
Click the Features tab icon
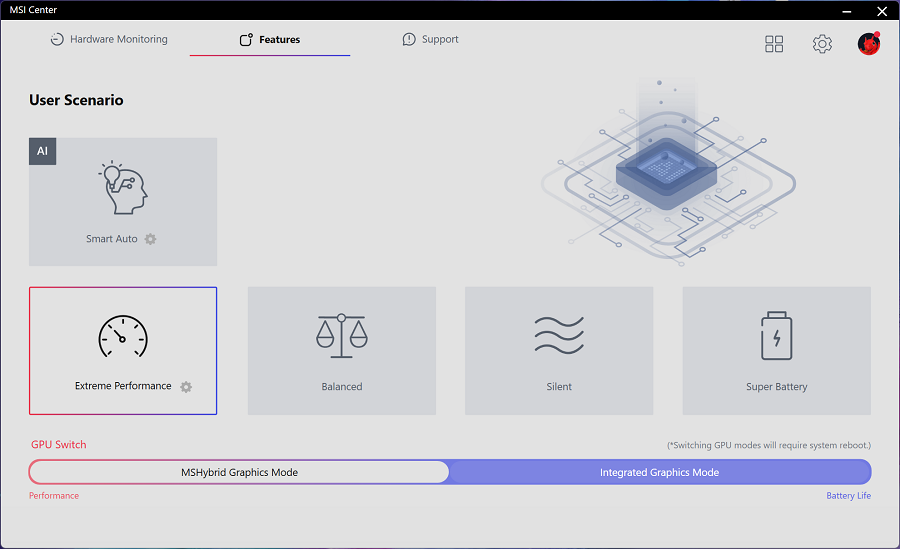pyautogui.click(x=246, y=39)
